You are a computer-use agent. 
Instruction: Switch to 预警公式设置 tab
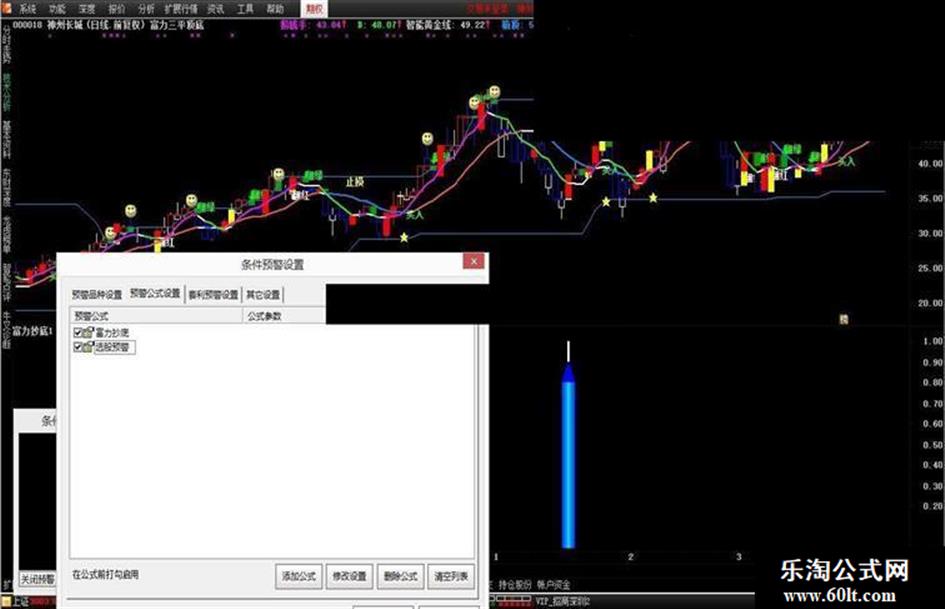click(155, 293)
